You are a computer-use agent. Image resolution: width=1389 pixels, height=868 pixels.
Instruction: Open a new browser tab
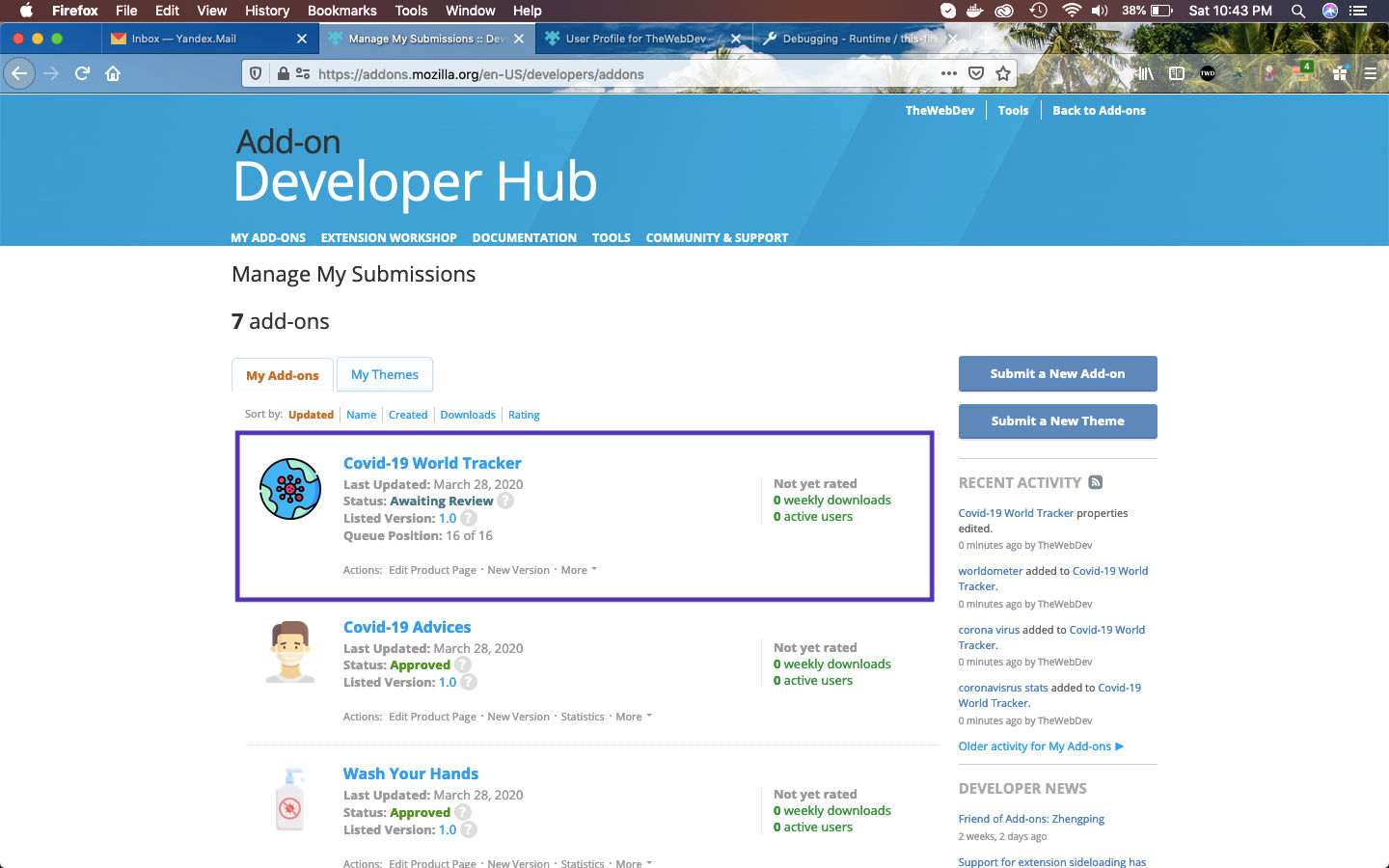(x=985, y=39)
